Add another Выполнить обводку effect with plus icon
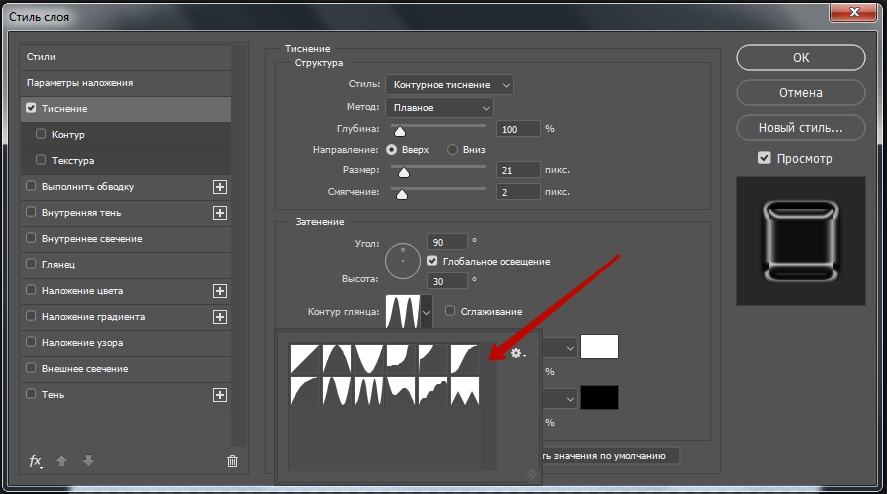The height and width of the screenshot is (494, 887). click(219, 187)
